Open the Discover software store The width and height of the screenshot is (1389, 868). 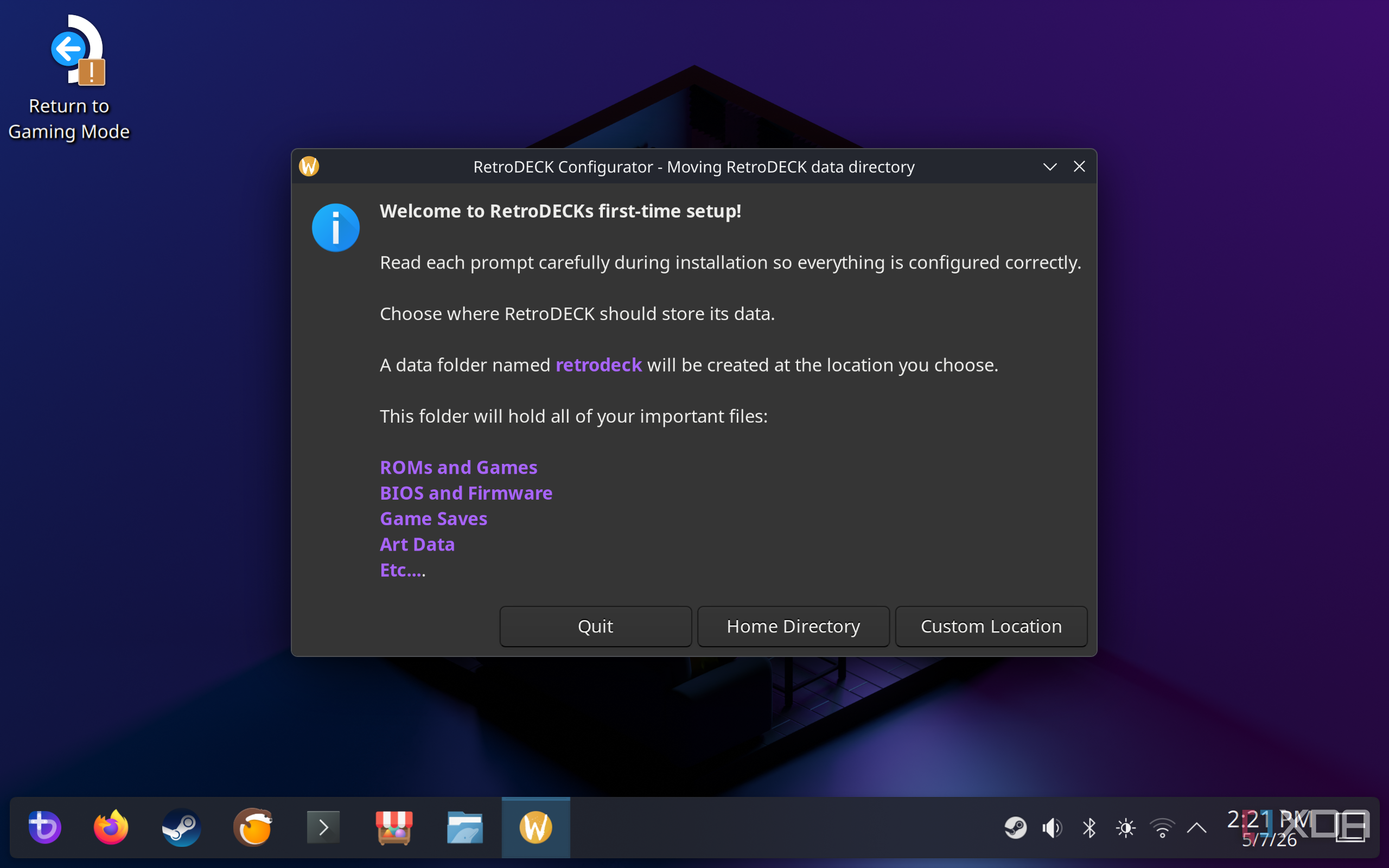[394, 827]
